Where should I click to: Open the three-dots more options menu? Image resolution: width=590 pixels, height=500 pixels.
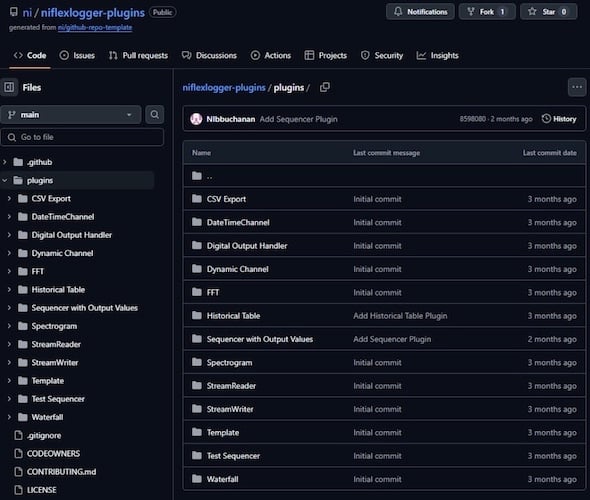click(577, 87)
